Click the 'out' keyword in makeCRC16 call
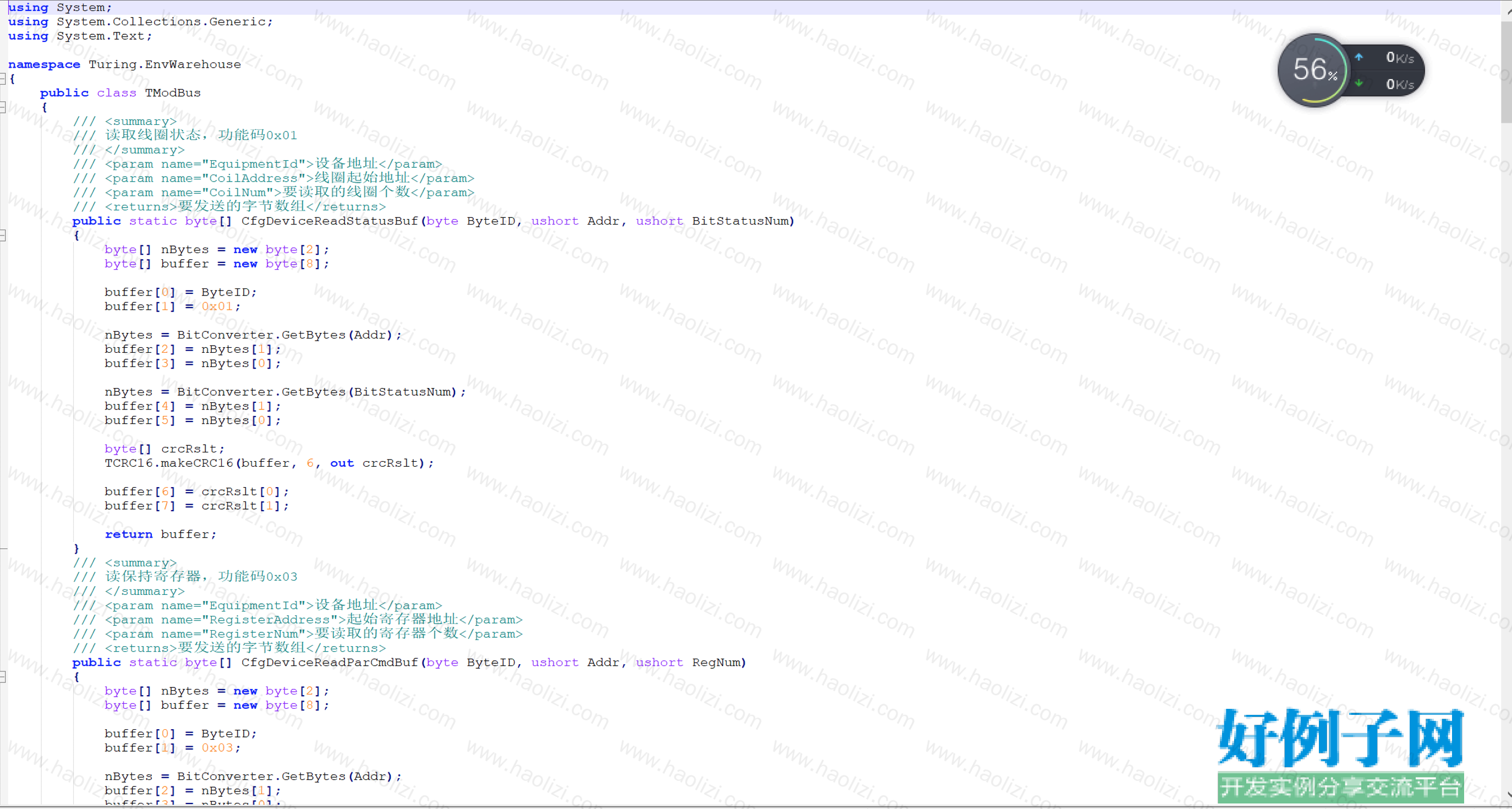The image size is (1512, 809). (342, 463)
